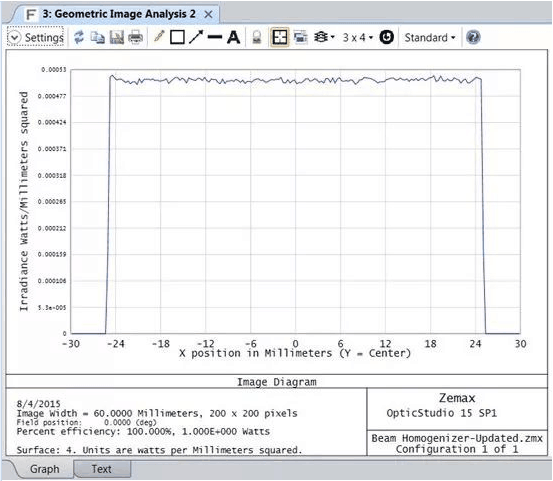Select the arrow drawing tool
This screenshot has width=553, height=481.
pyautogui.click(x=196, y=37)
